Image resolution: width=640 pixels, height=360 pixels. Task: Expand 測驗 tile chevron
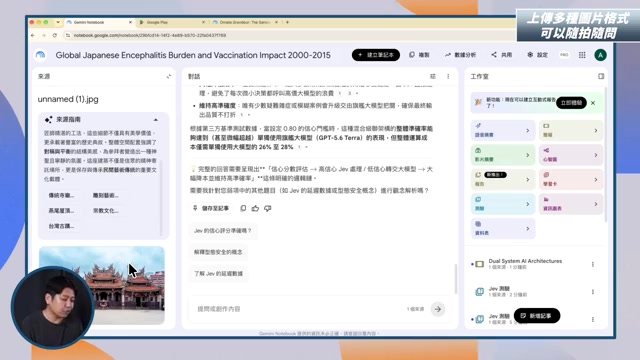[527, 204]
